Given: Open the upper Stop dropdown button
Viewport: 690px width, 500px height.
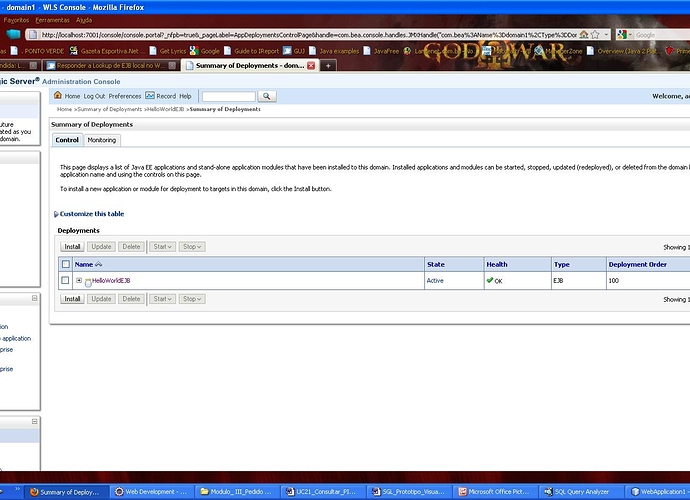Looking at the screenshot, I should coord(192,247).
